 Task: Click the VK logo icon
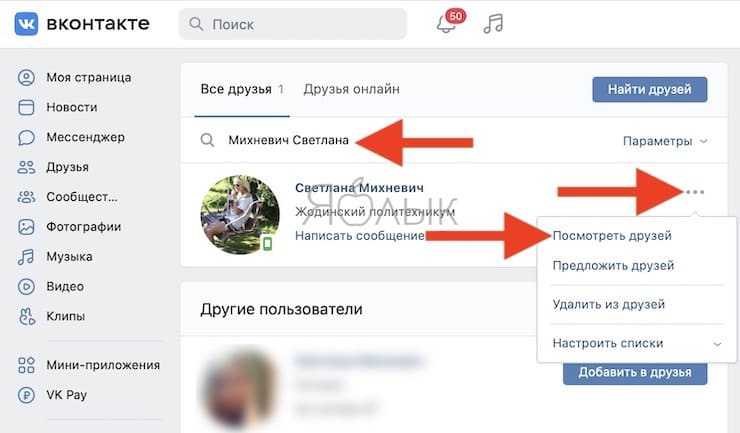(x=26, y=24)
